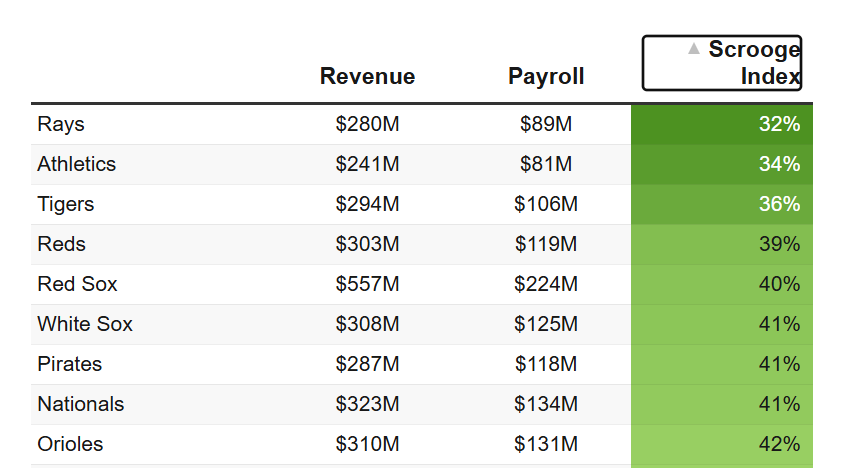Viewport: 848px width, 468px height.
Task: Select the Athletics team name
Action: click(76, 164)
